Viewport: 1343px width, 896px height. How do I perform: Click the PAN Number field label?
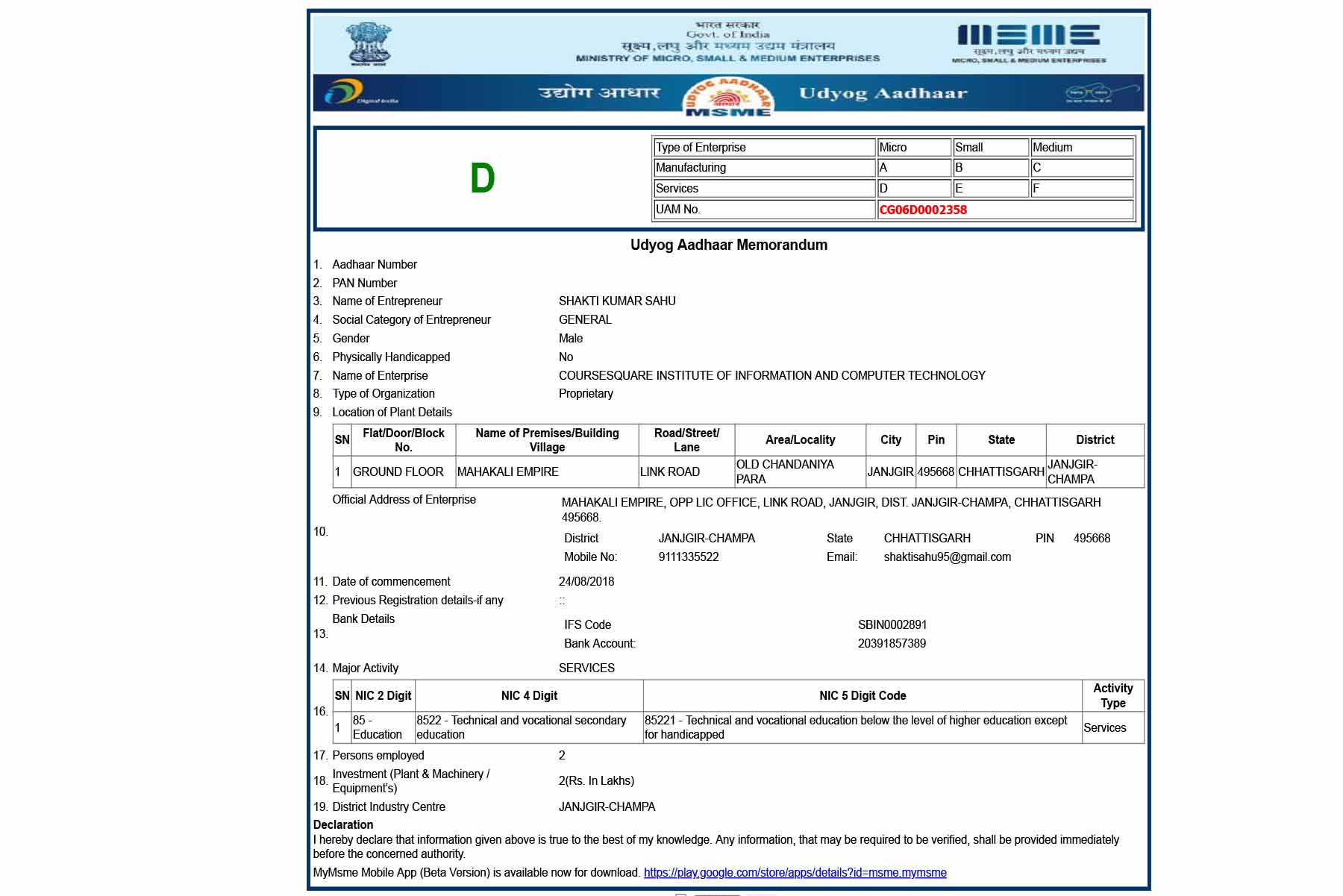tap(364, 283)
